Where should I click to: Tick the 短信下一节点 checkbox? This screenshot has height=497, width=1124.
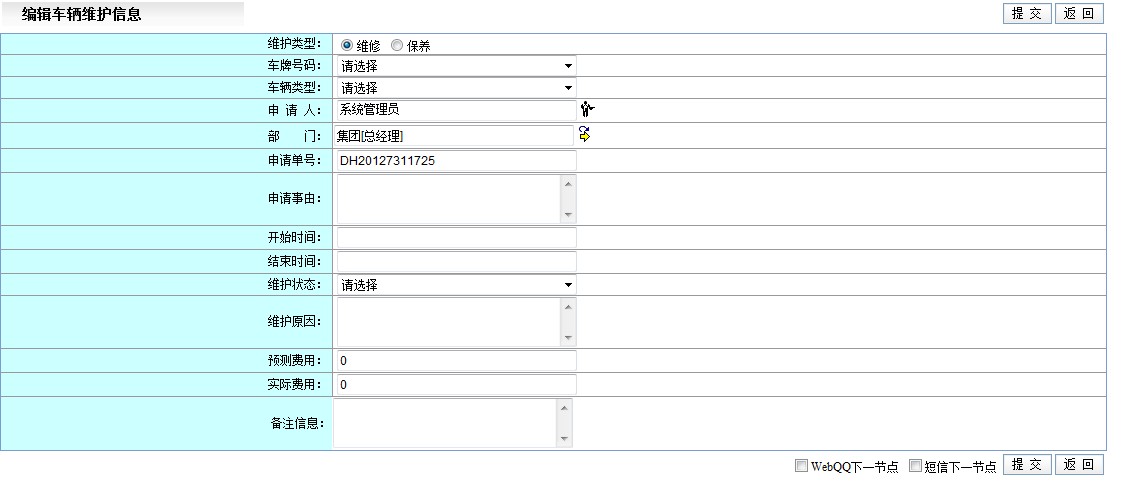915,465
